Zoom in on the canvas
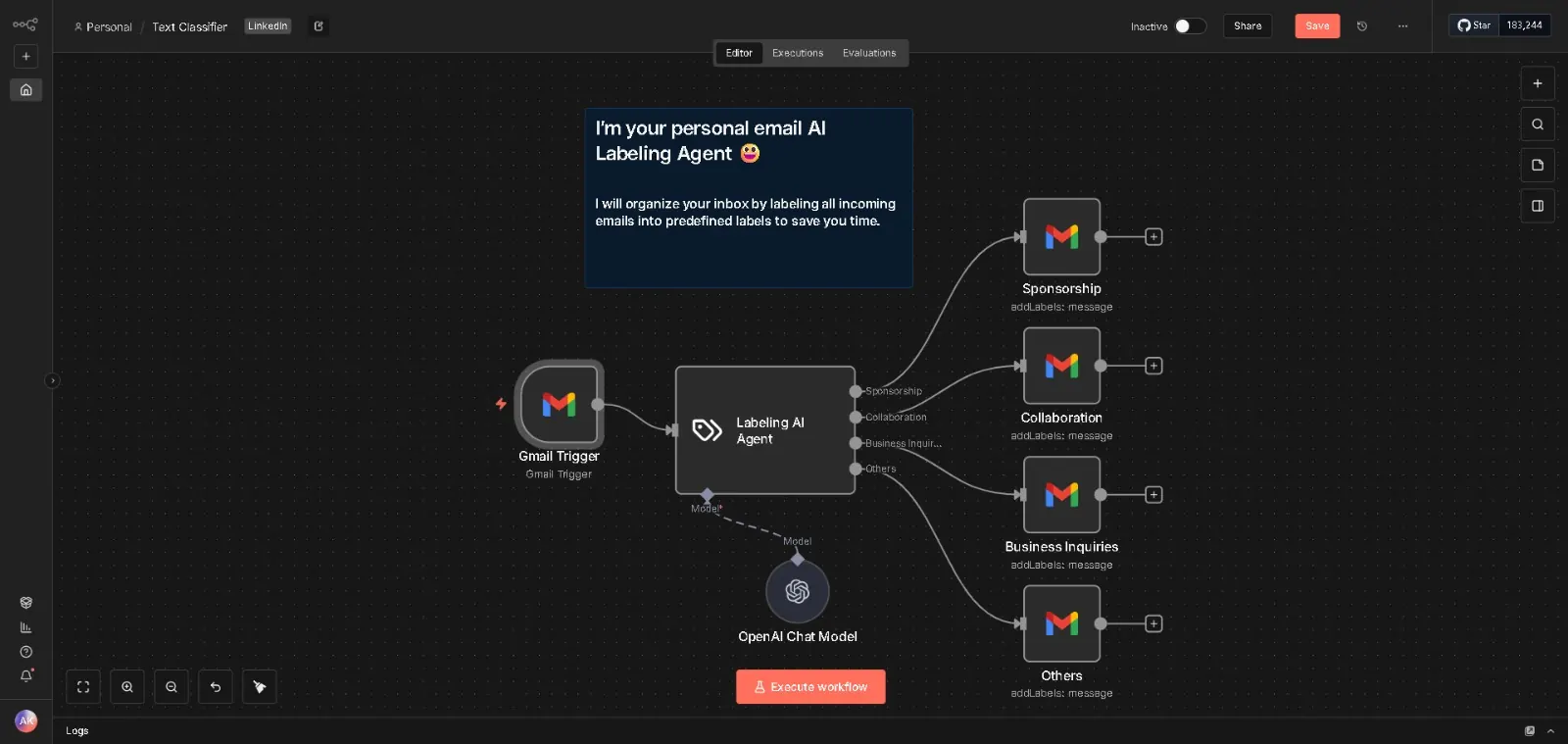Image resolution: width=1568 pixels, height=744 pixels. [127, 687]
